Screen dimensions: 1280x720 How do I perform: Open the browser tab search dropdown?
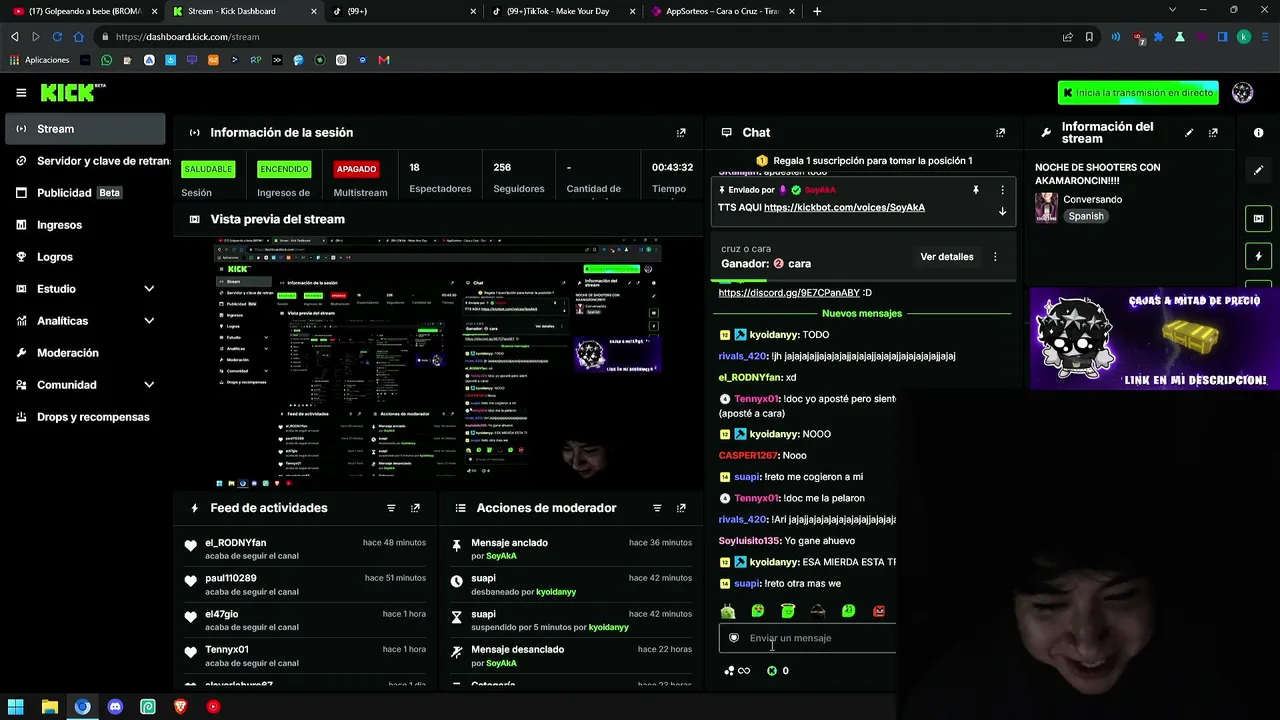pyautogui.click(x=1173, y=11)
